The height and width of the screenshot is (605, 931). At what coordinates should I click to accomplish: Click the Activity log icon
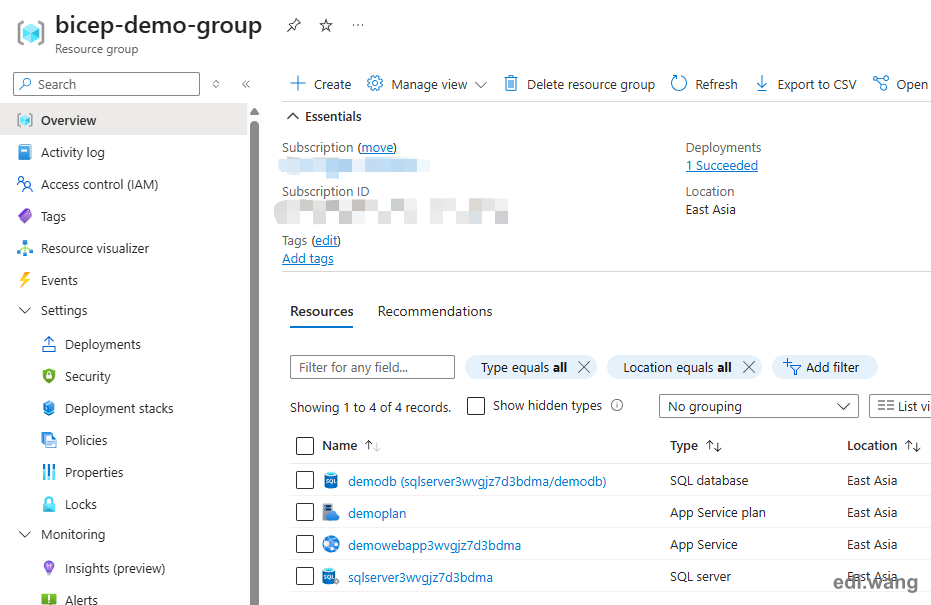[25, 153]
